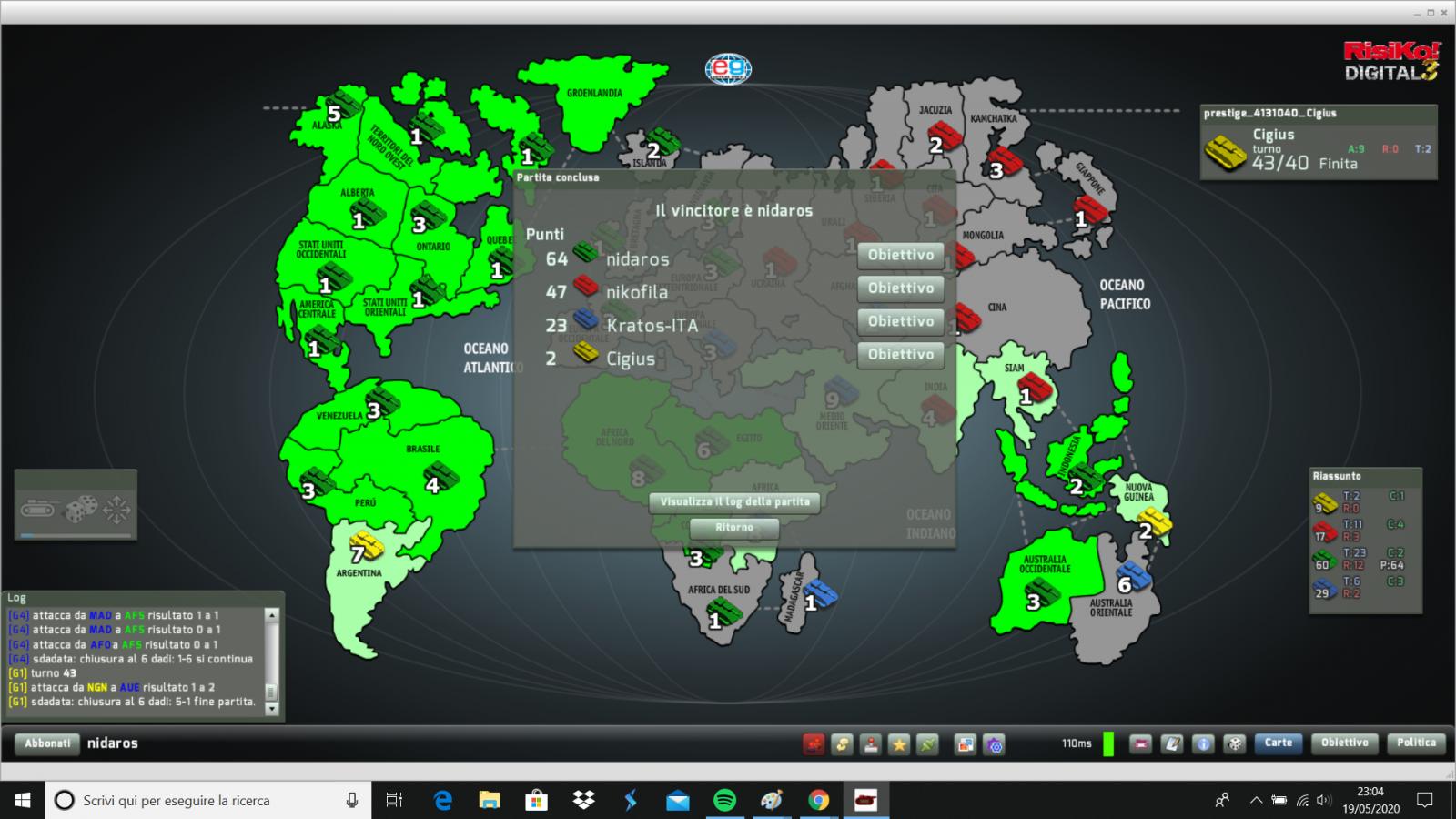The height and width of the screenshot is (819, 1456).
Task: Click the Kratos-ITA name in results list
Action: pos(652,326)
